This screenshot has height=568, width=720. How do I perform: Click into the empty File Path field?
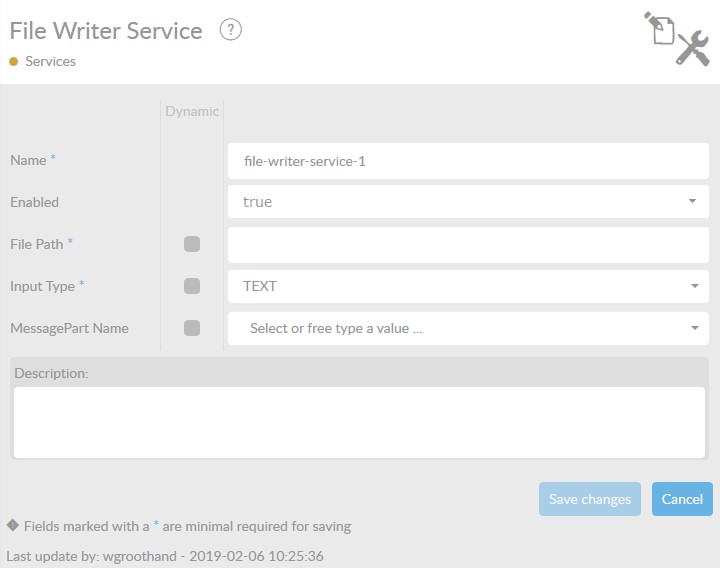[468, 244]
